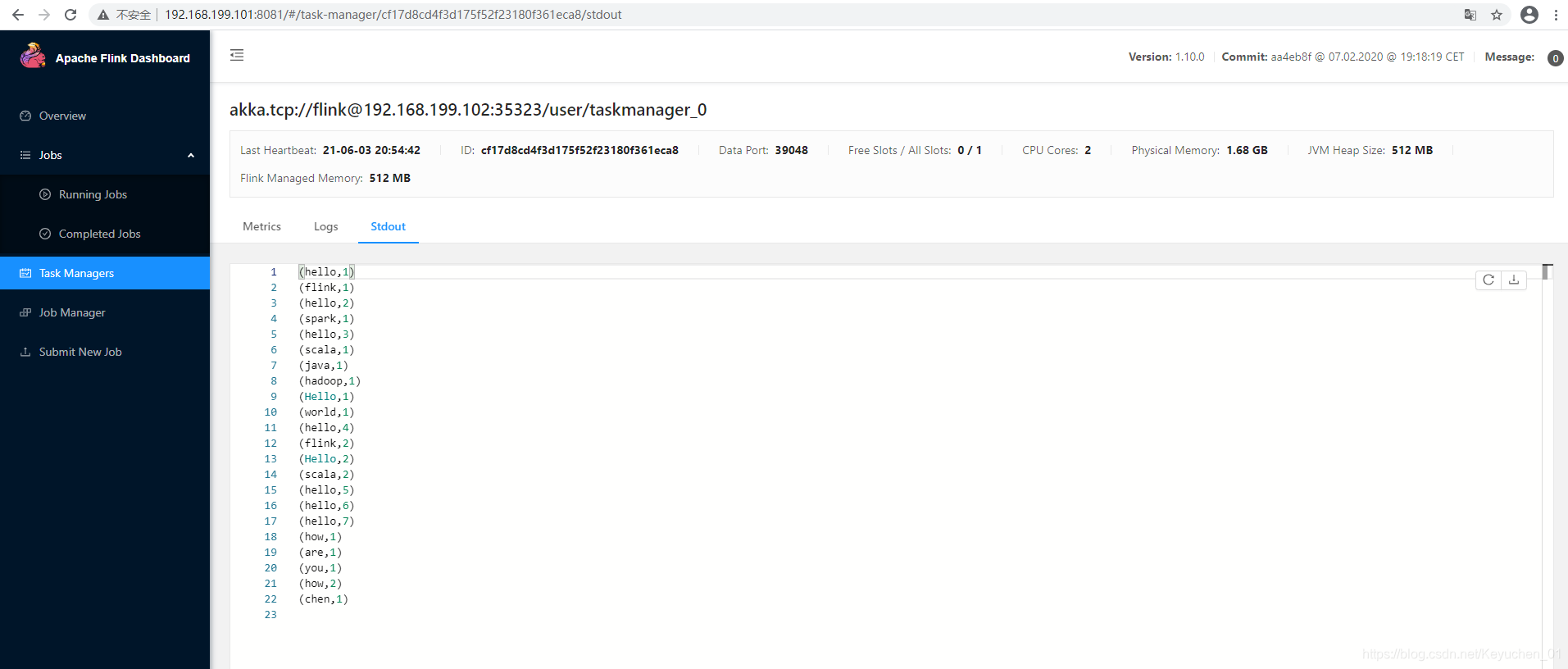The image size is (1568, 669).
Task: Select the Stdout tab
Action: pyautogui.click(x=388, y=226)
